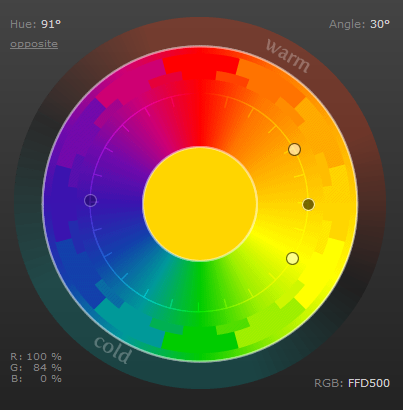
Task: Select the dark olive base hue handle
Action: (x=308, y=204)
